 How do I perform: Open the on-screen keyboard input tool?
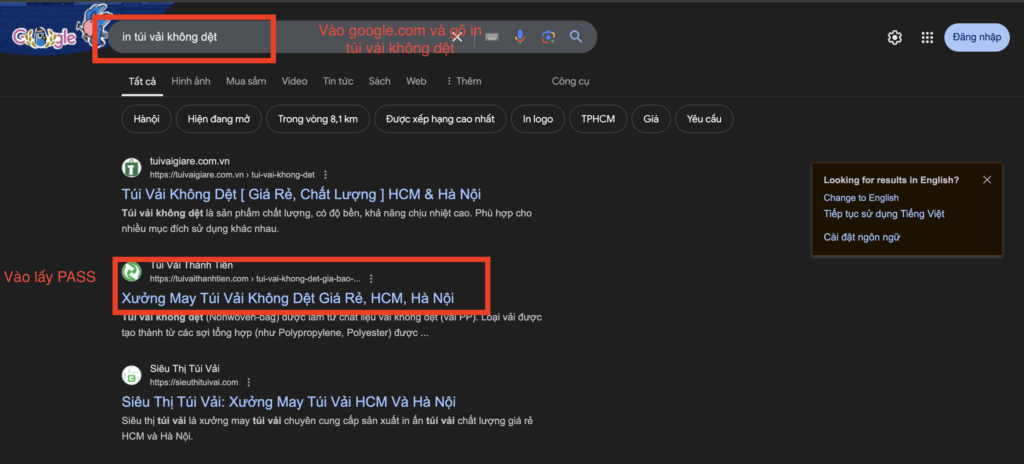tap(491, 37)
